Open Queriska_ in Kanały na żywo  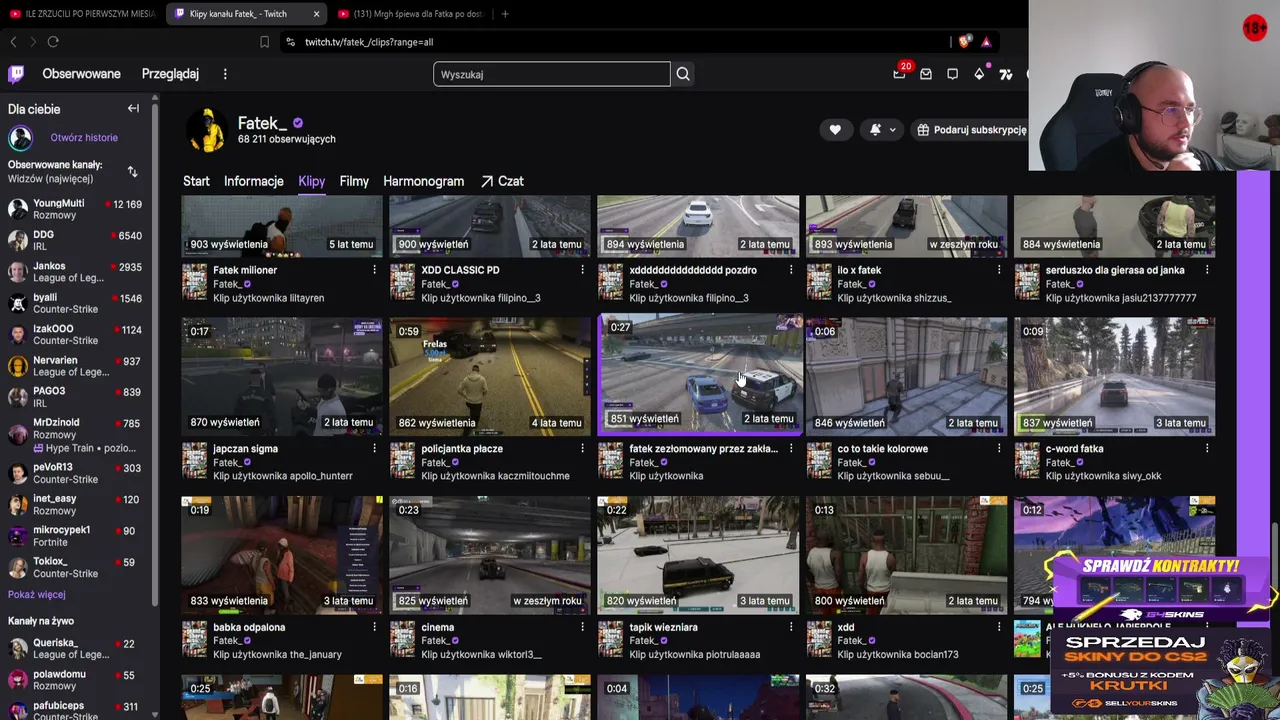(x=76, y=649)
